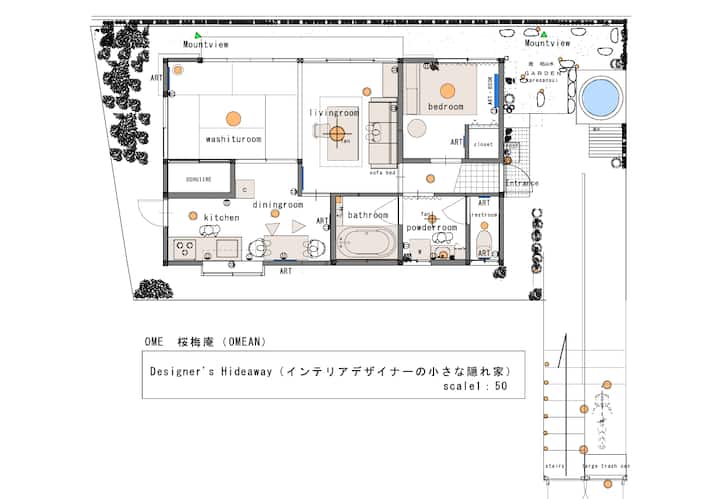Image resolution: width=720 pixels, height=499 pixels.
Task: Click the stairs label
Action: pyautogui.click(x=555, y=466)
